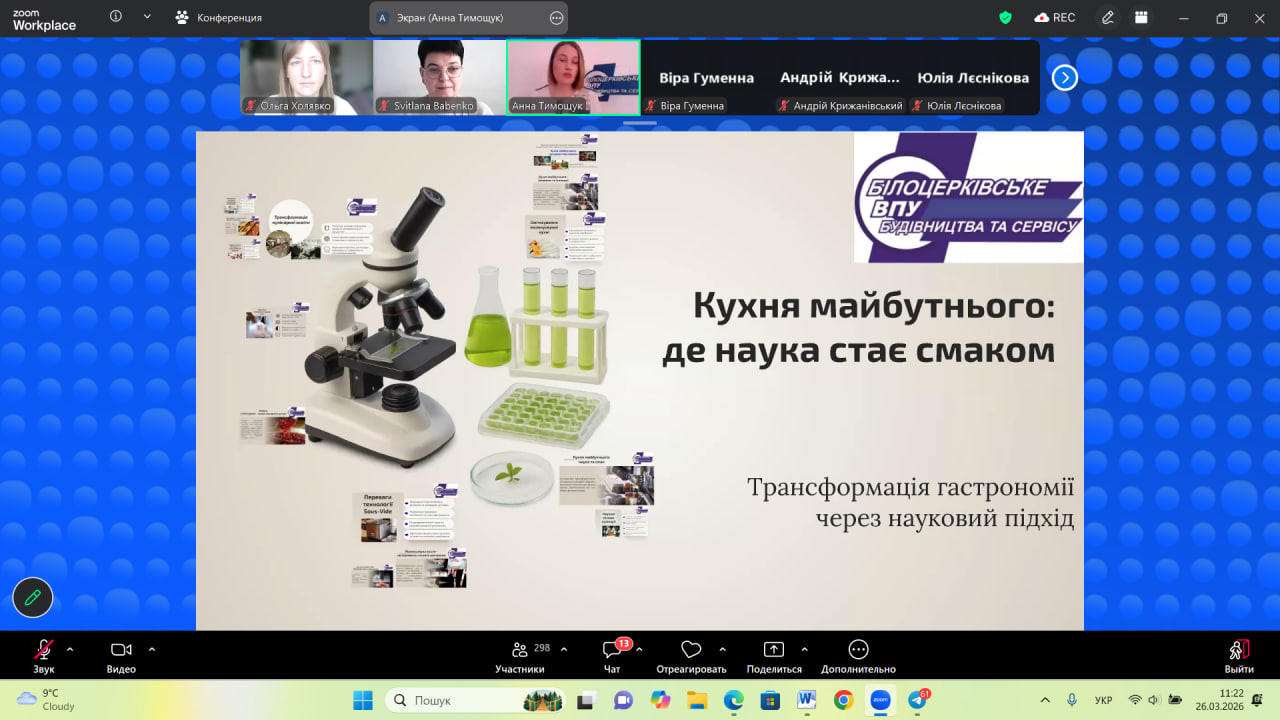Toggle the camera with Видео button
This screenshot has width=1280, height=720.
point(121,650)
